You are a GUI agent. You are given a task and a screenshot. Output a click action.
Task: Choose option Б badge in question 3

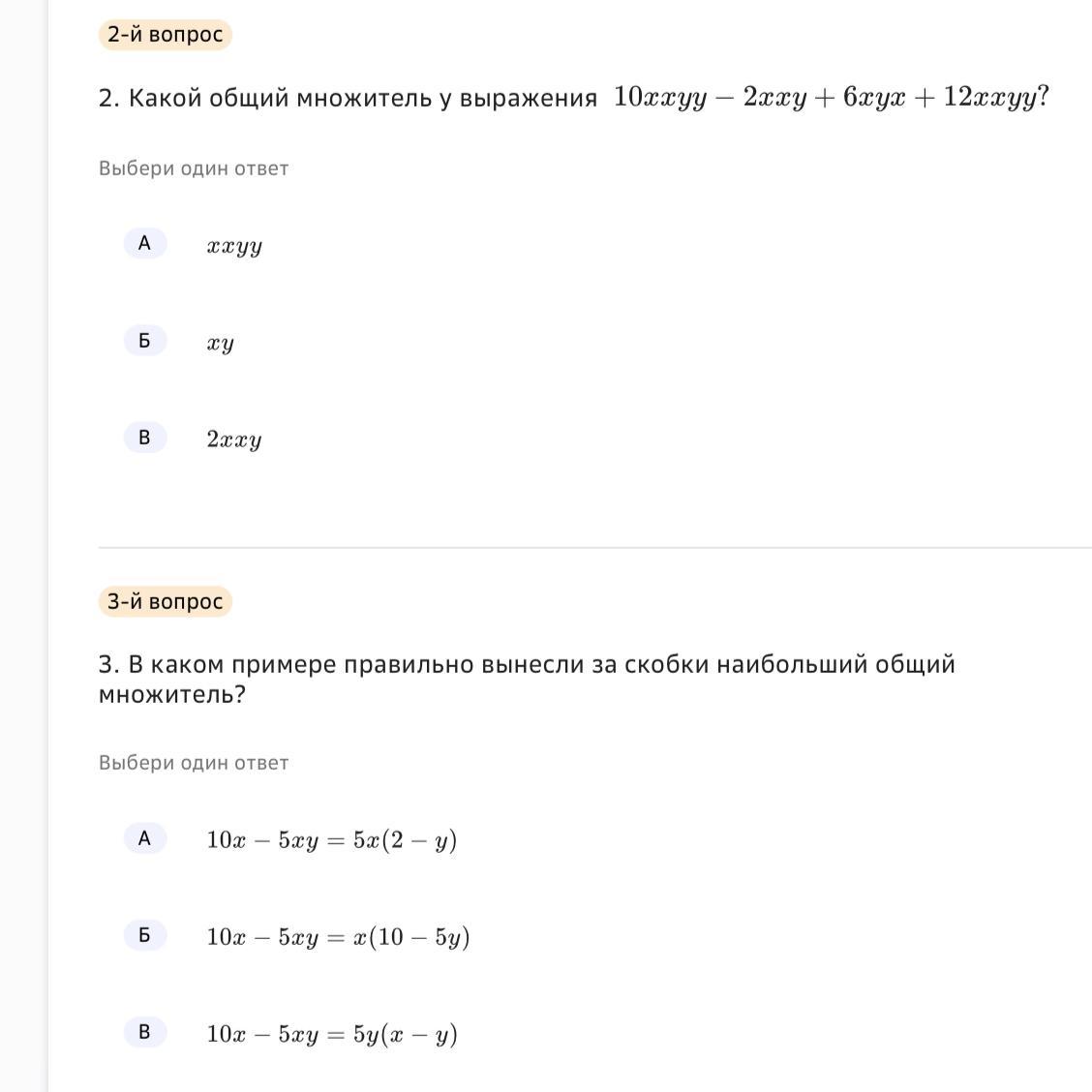[x=144, y=935]
